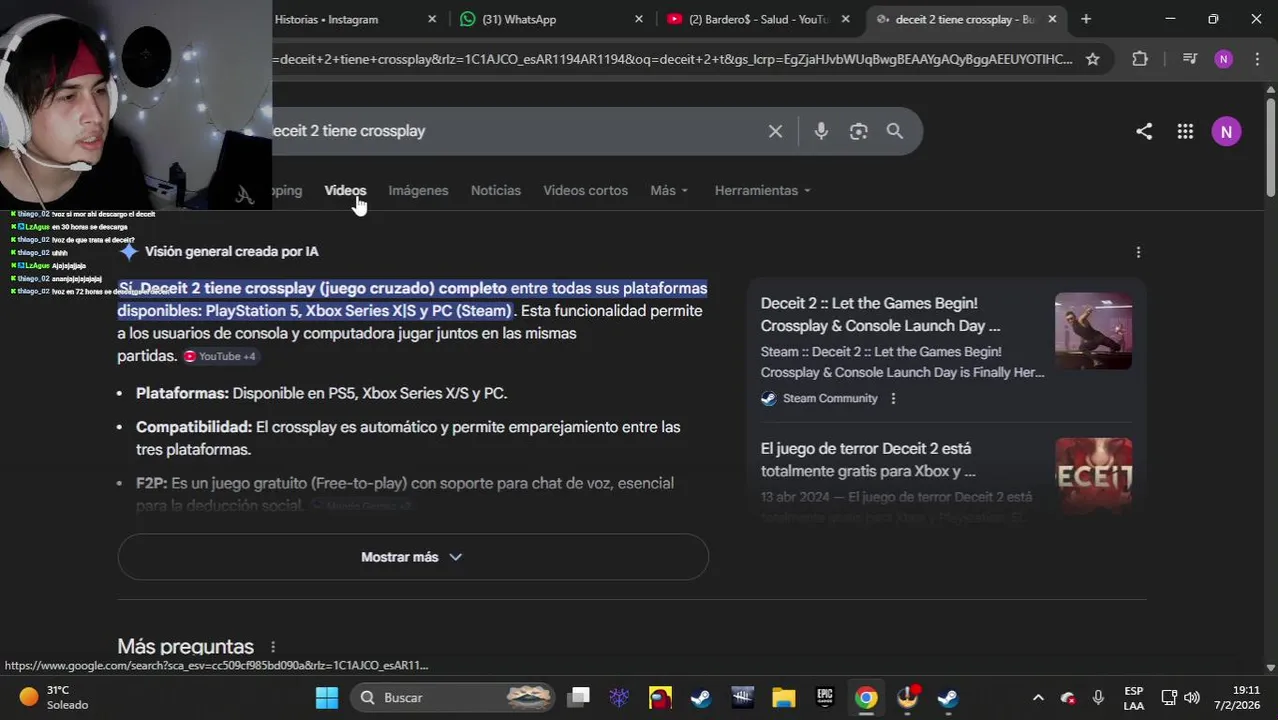
Task: Select the Videos search filter
Action: point(345,190)
